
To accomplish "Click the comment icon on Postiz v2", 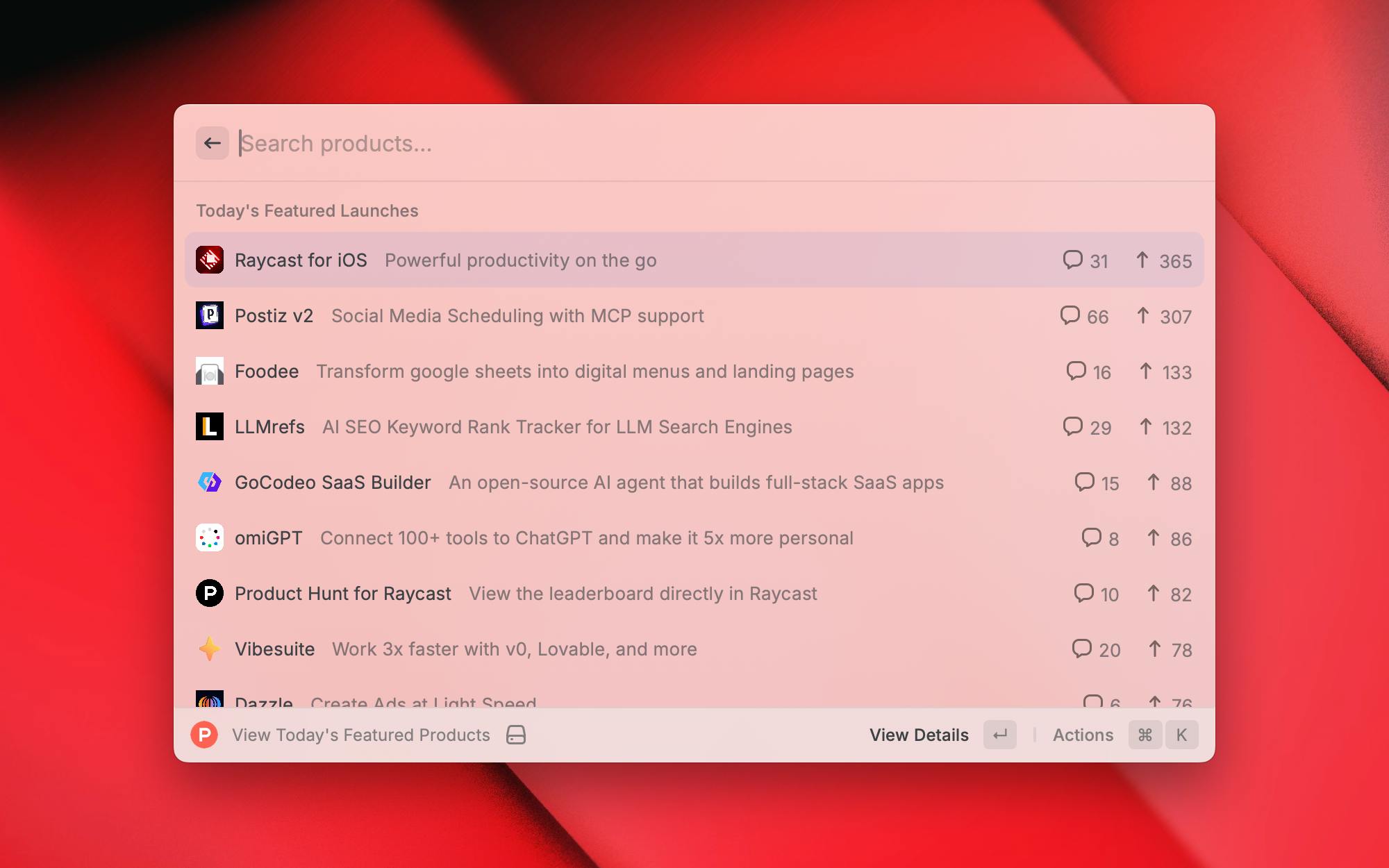I will coord(1070,315).
